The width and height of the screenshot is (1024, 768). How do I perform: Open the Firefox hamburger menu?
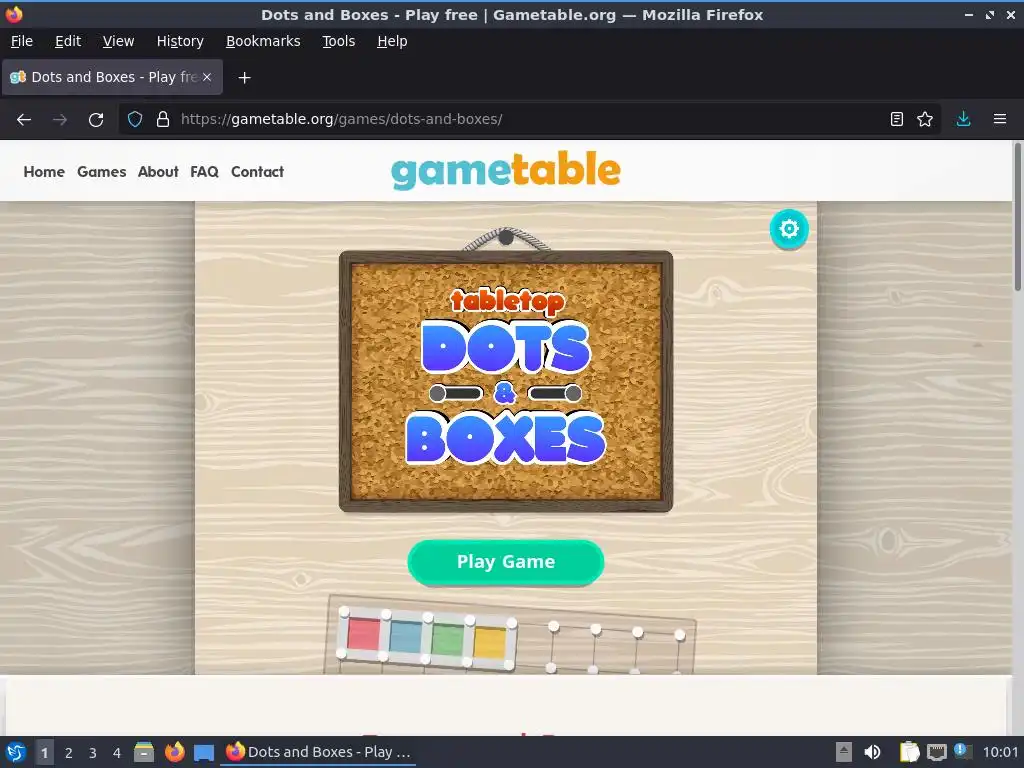coord(999,120)
